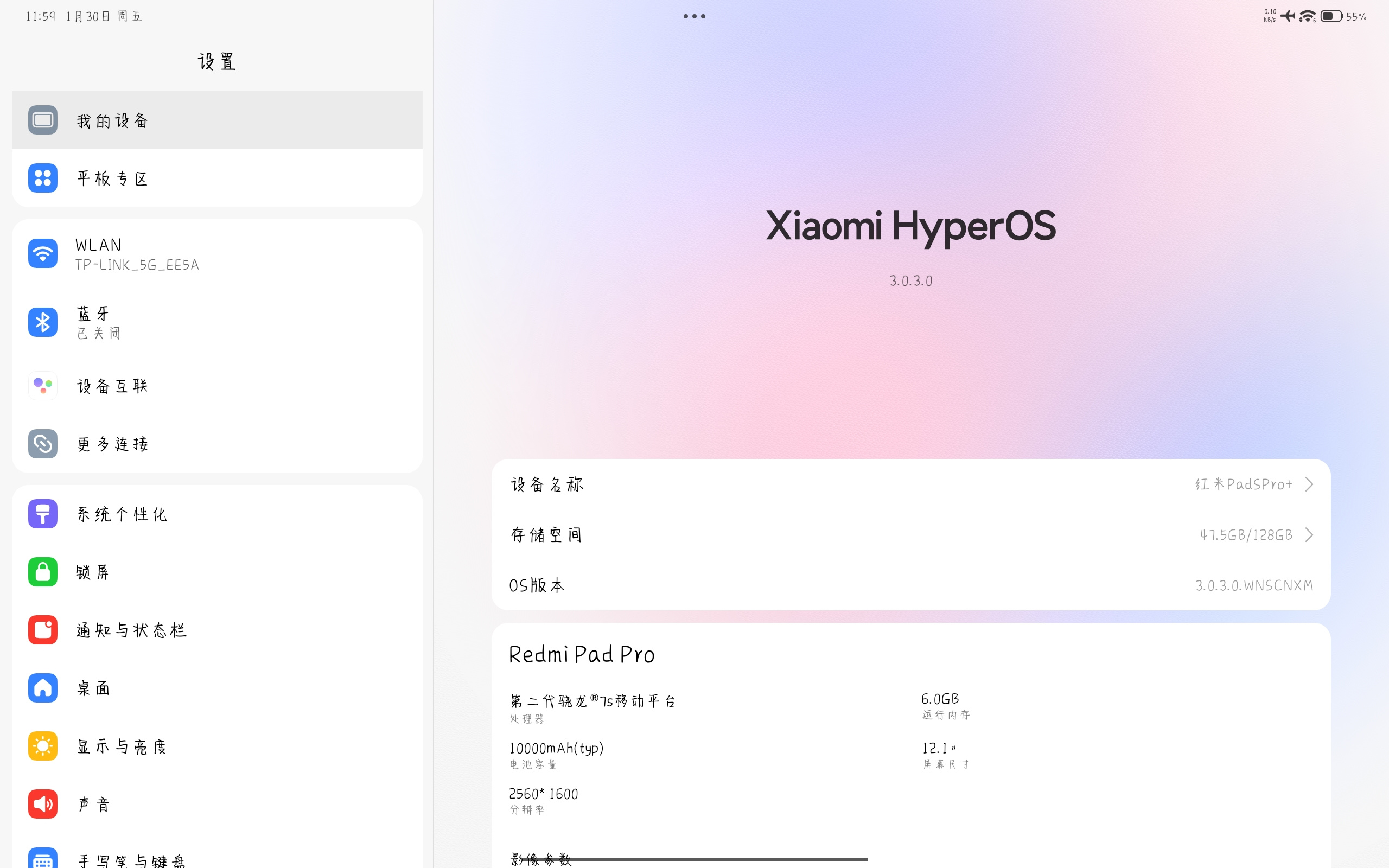Tap the three-dot handle above the device page
Viewport: 1389px width, 868px height.
pyautogui.click(x=694, y=16)
